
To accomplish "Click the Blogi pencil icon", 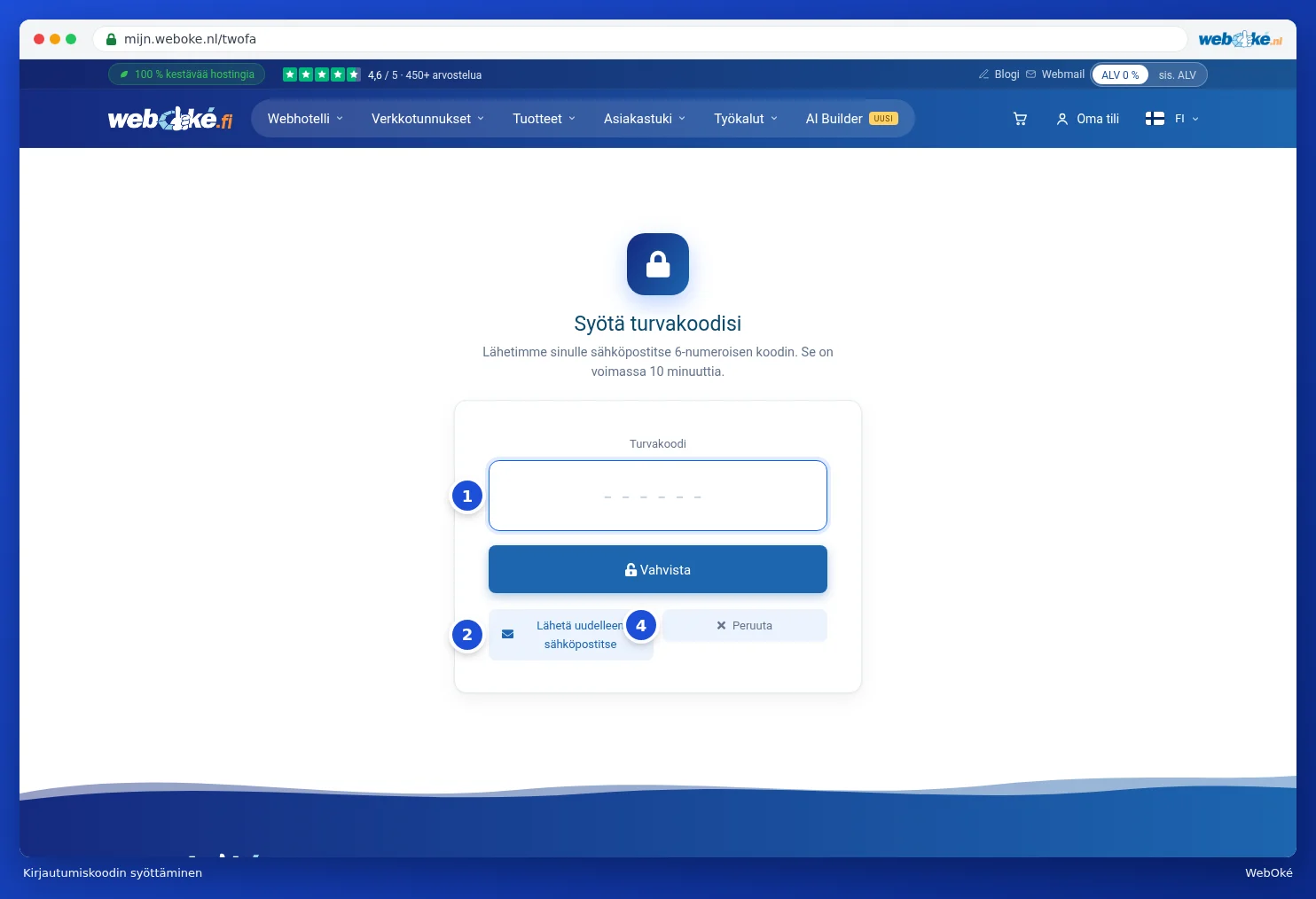I will point(983,74).
